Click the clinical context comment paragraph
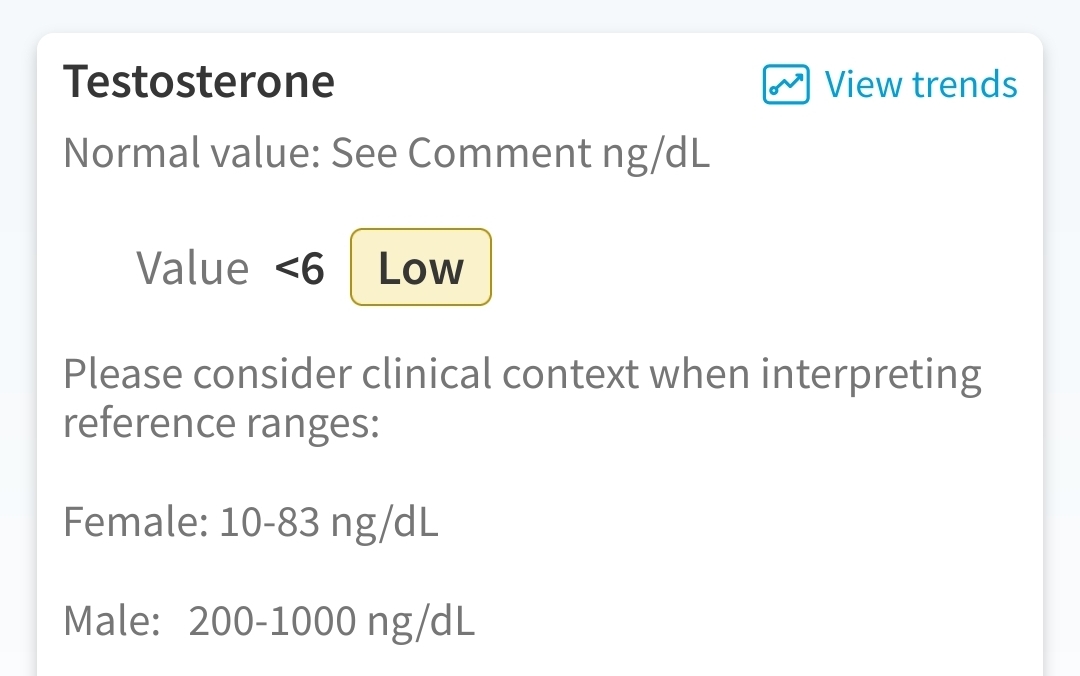 point(522,398)
